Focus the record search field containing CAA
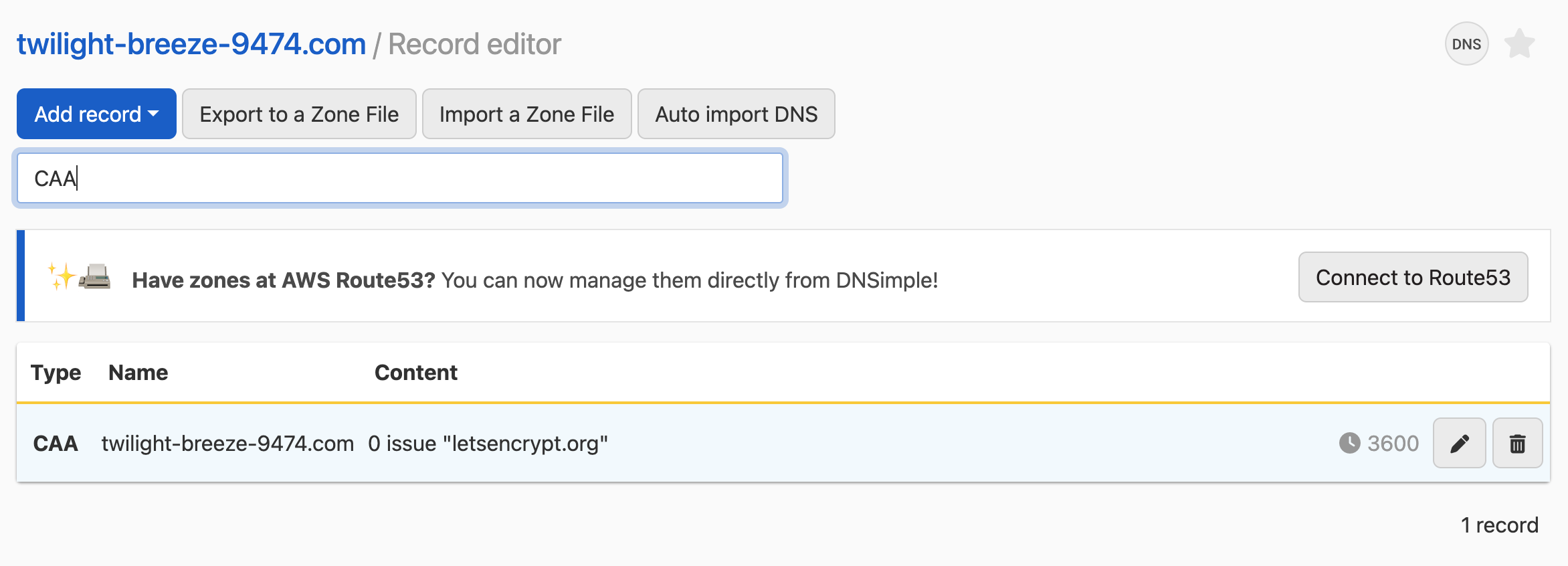The image size is (1568, 566). tap(399, 178)
